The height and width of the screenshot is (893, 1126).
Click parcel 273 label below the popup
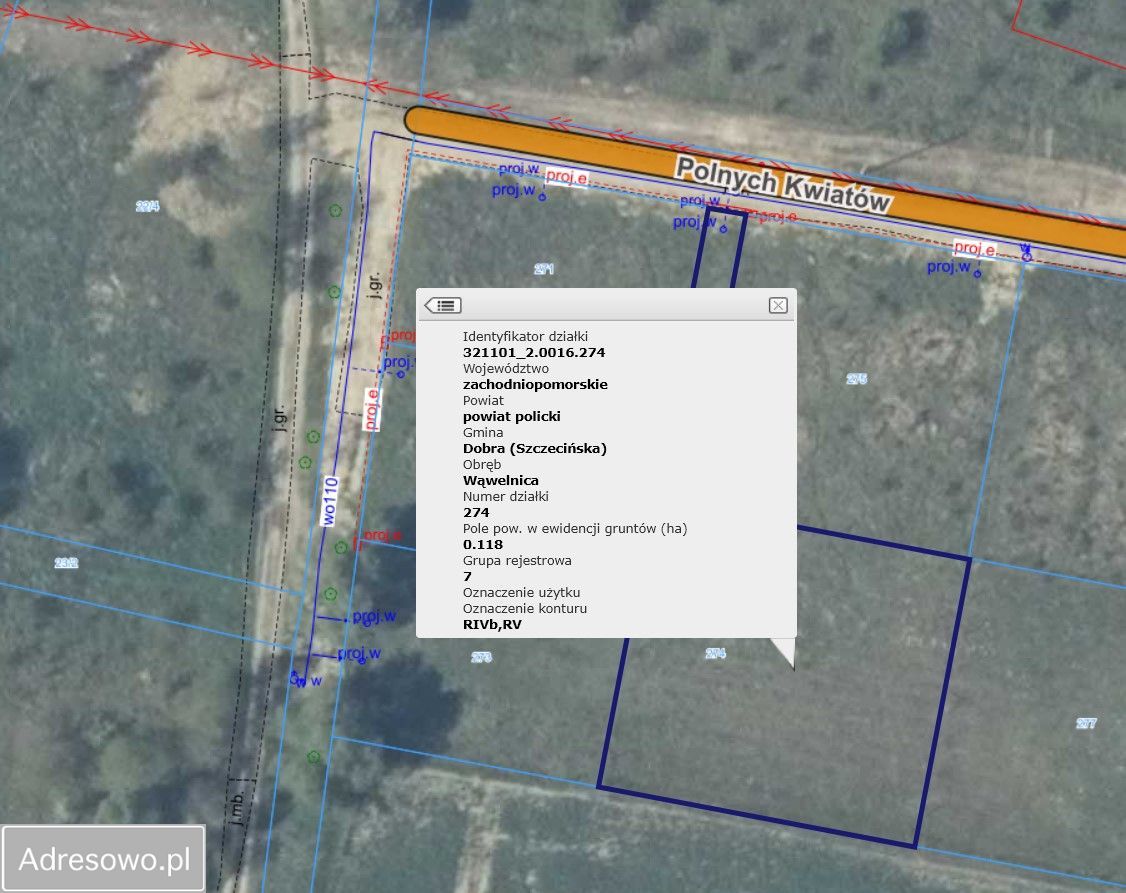pyautogui.click(x=481, y=657)
